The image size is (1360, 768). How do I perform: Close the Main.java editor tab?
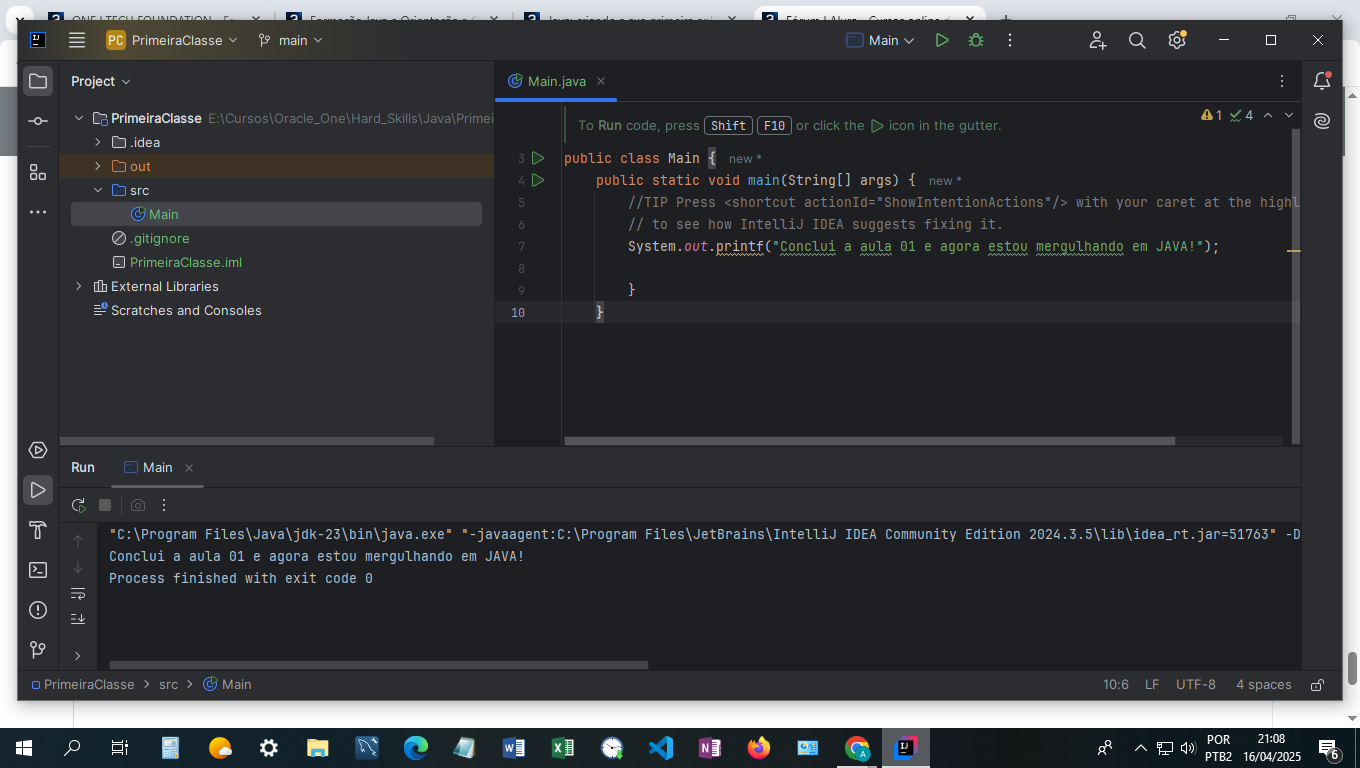(x=599, y=81)
